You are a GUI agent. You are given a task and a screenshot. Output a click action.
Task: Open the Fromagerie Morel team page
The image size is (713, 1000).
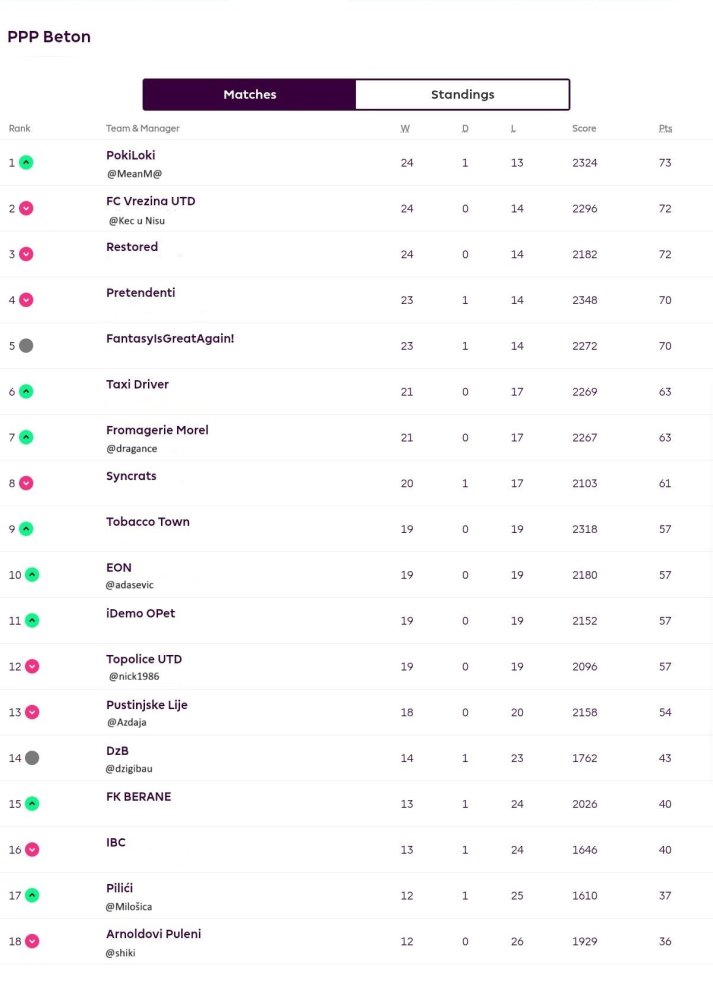157,430
